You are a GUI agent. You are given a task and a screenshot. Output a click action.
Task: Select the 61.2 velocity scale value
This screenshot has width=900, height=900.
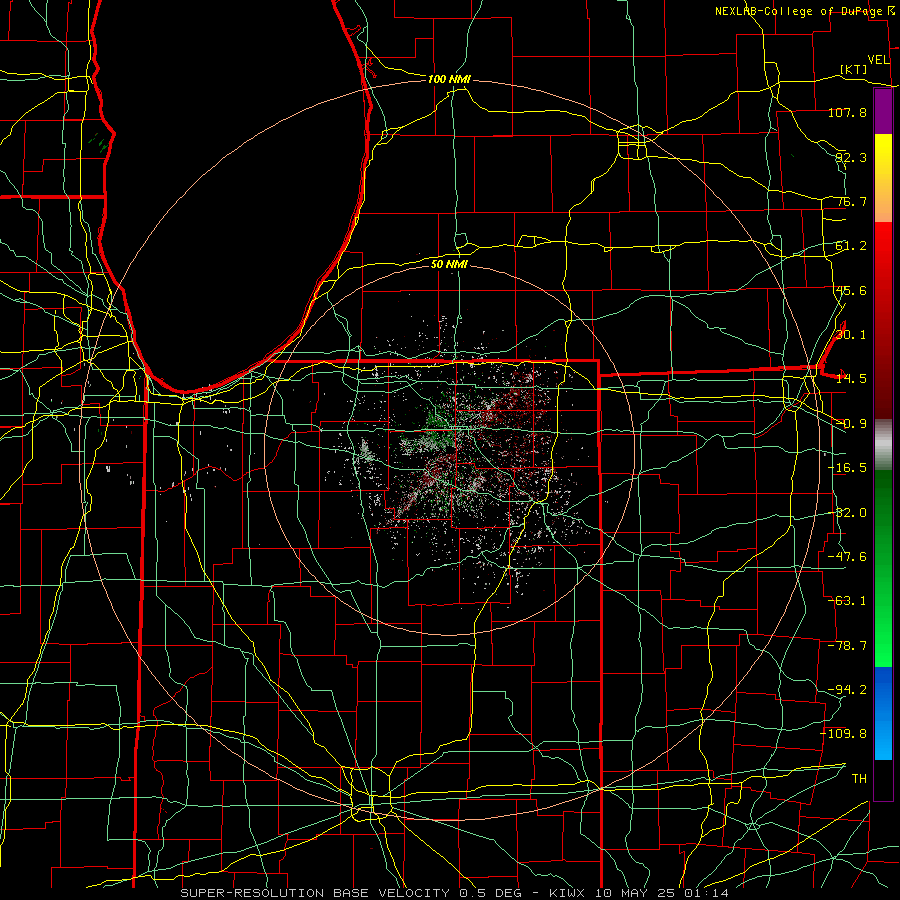click(x=851, y=246)
